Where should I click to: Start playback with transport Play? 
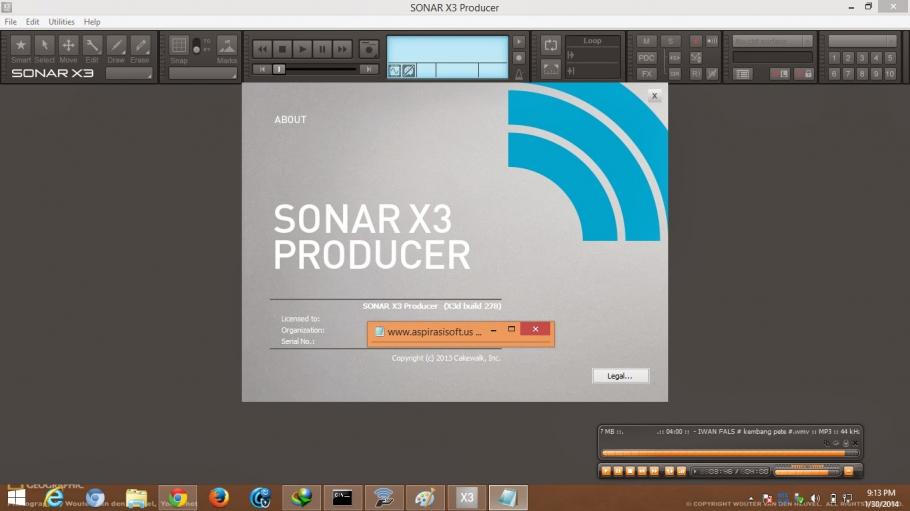coord(302,49)
